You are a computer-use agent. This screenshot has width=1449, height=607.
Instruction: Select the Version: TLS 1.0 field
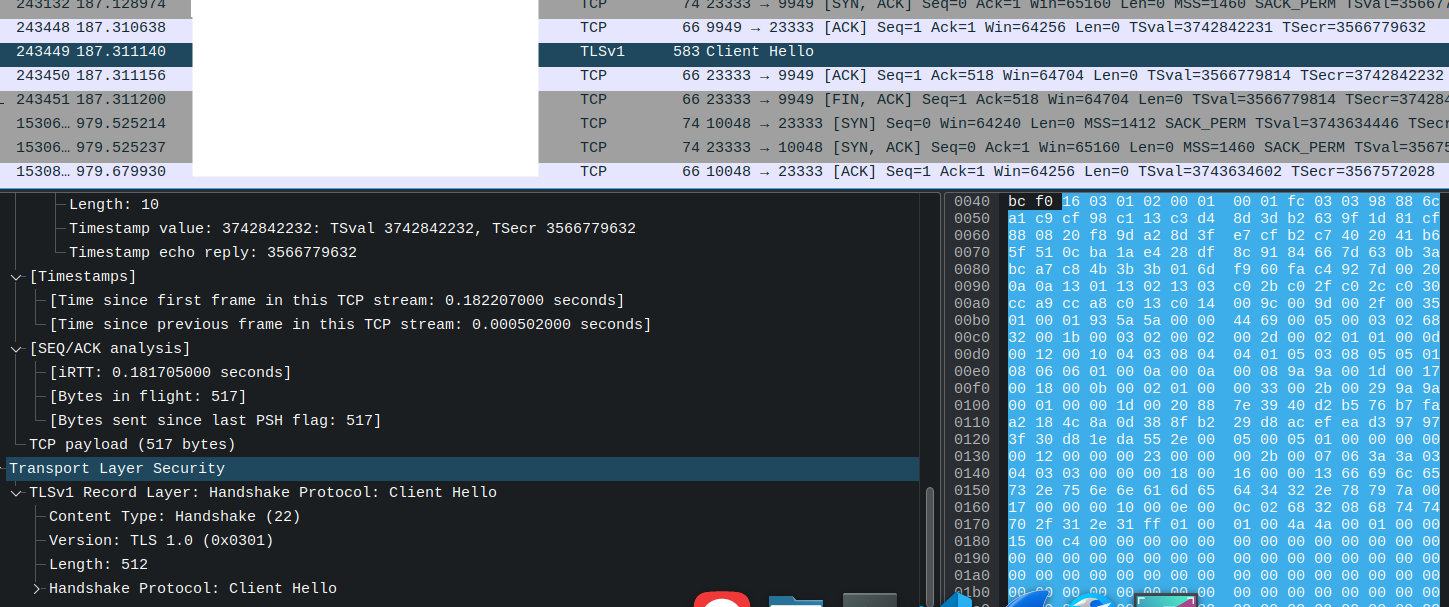[145, 540]
